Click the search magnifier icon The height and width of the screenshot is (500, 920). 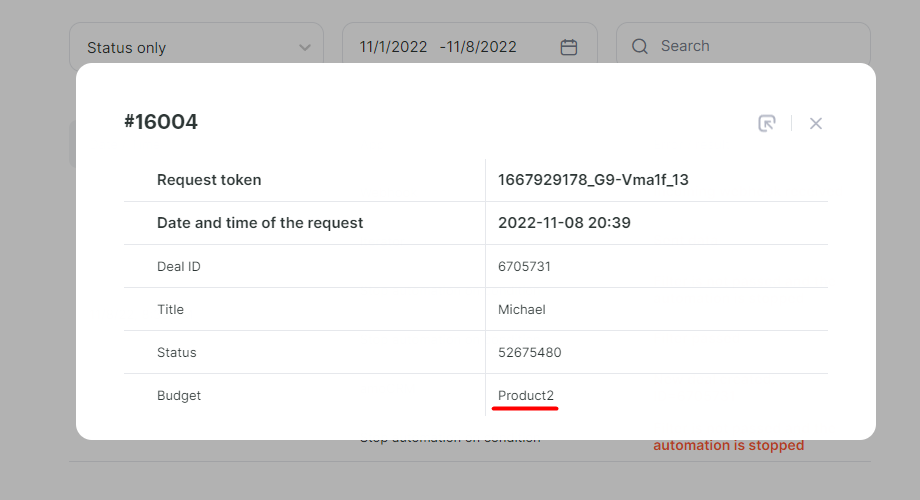pos(640,46)
